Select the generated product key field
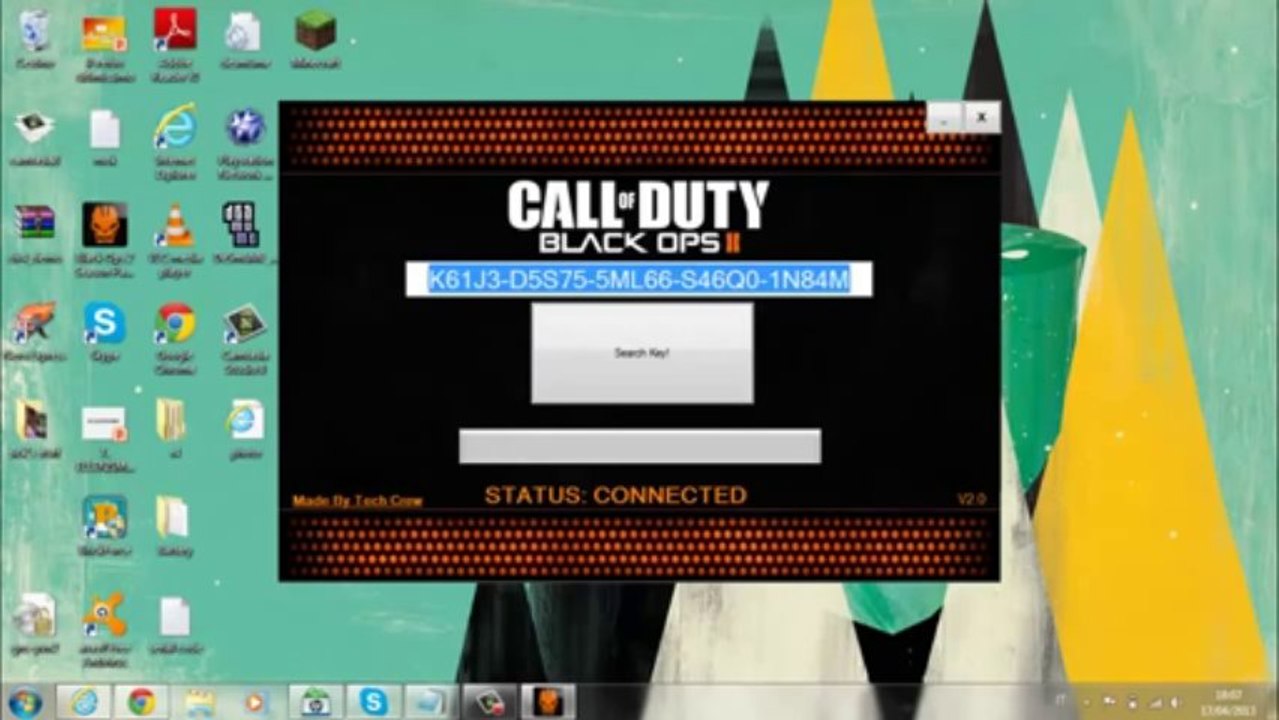The width and height of the screenshot is (1279, 720). point(639,280)
